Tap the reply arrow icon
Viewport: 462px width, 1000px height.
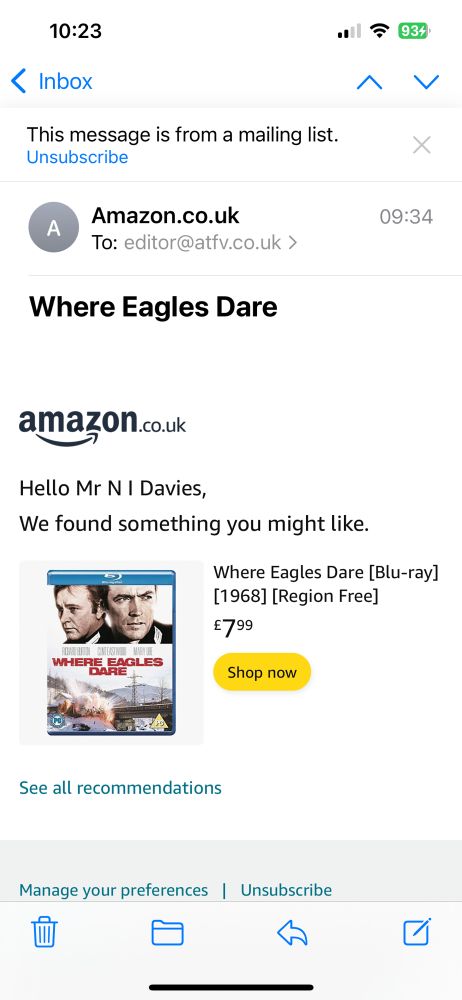292,934
